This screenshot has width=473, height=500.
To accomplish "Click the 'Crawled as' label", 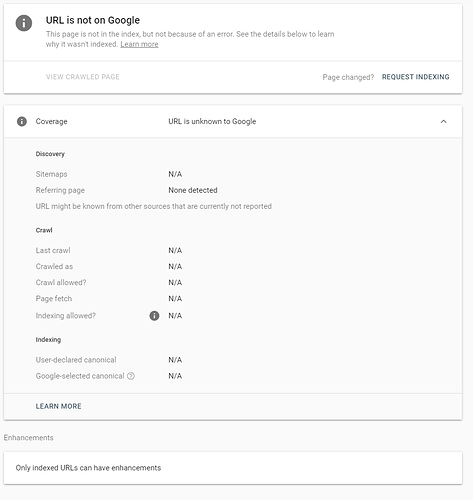I will [54, 266].
